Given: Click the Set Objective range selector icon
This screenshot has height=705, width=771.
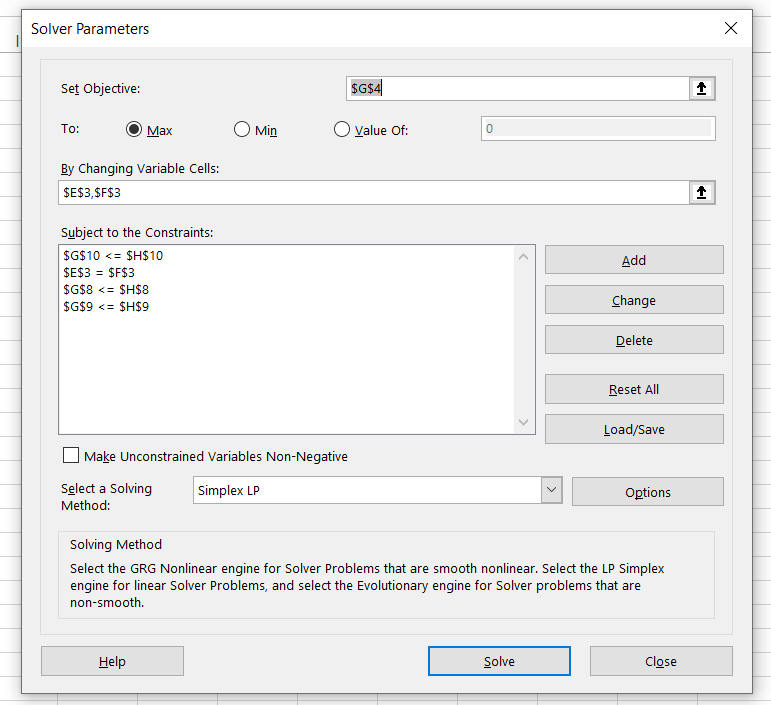Looking at the screenshot, I should 702,89.
